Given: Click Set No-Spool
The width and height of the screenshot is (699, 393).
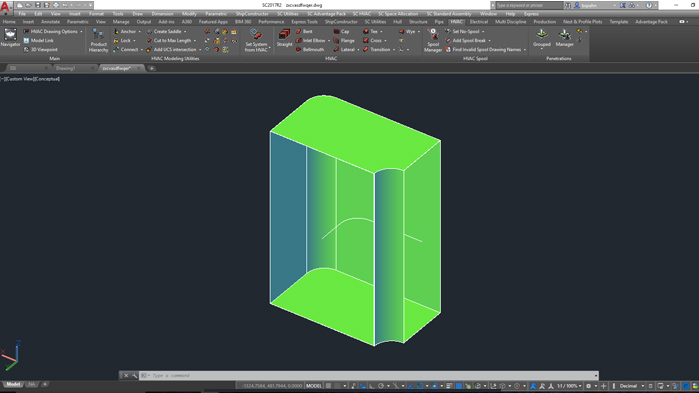Looking at the screenshot, I should click(462, 32).
